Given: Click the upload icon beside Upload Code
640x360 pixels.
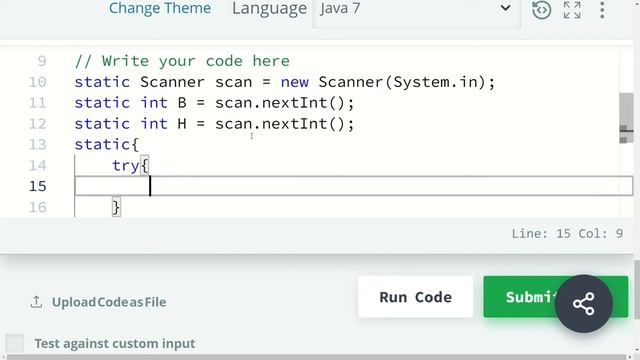Looking at the screenshot, I should [x=36, y=302].
